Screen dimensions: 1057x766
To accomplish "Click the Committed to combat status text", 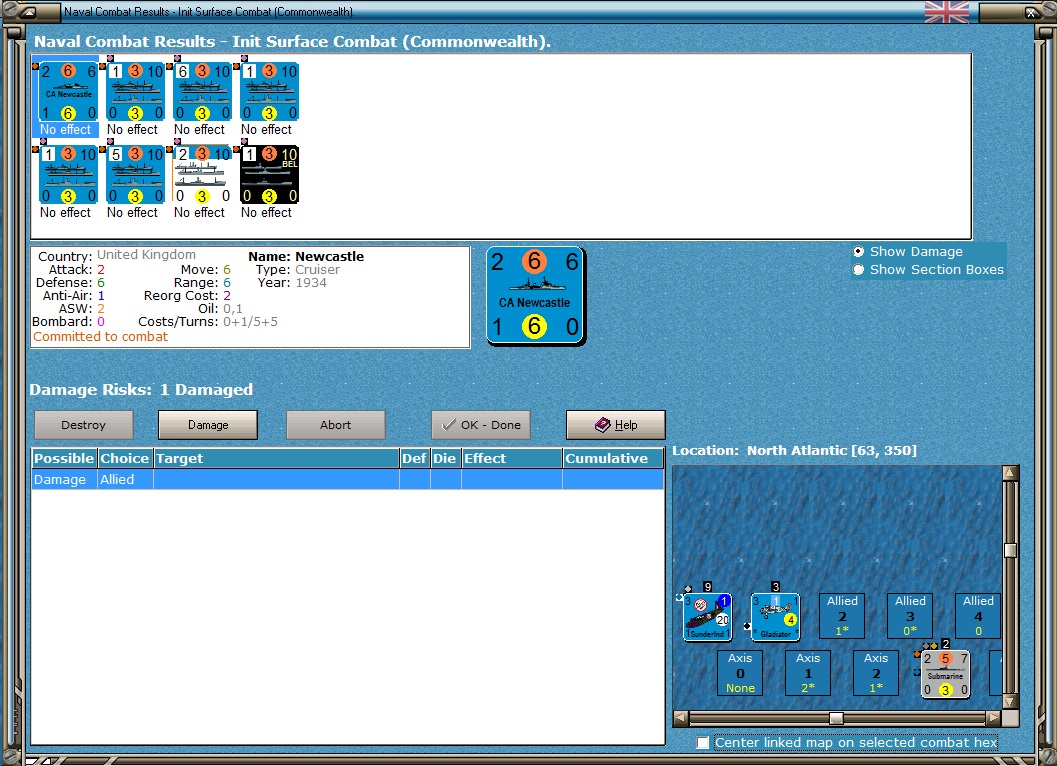I will pyautogui.click(x=100, y=336).
